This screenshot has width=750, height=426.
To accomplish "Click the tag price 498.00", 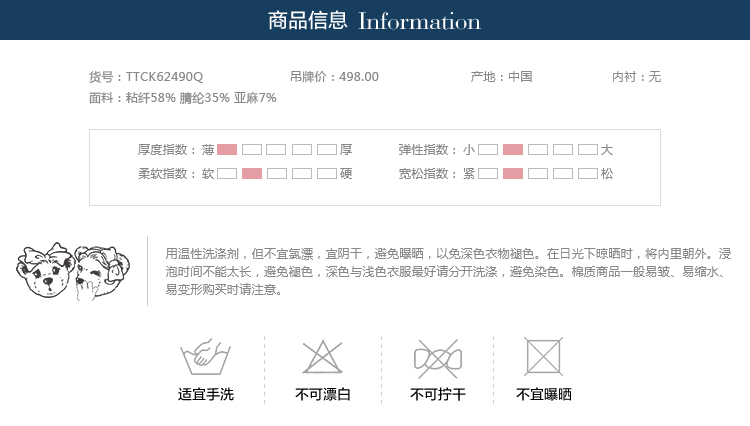I will click(x=359, y=76).
